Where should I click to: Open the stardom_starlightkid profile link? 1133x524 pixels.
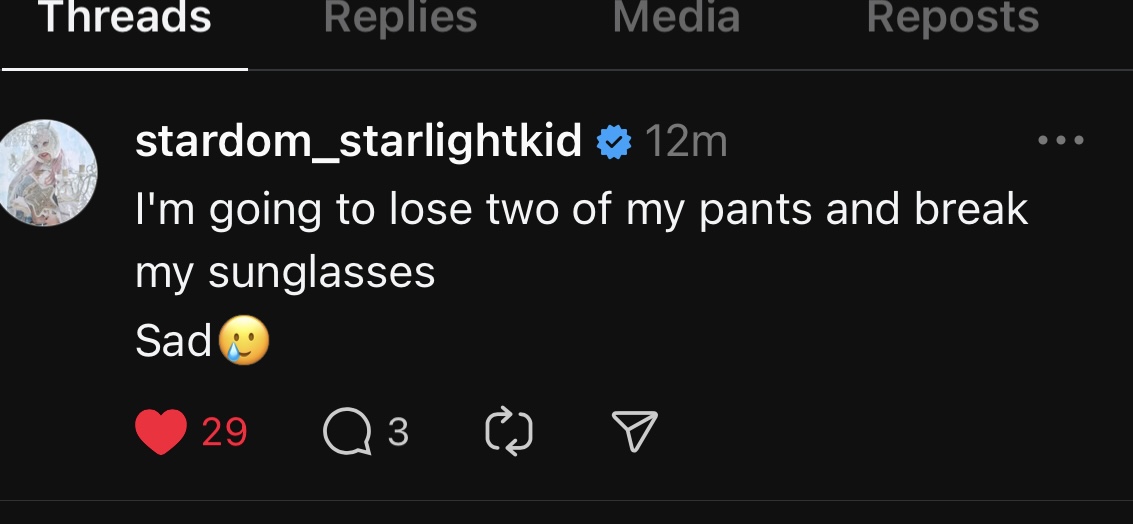359,142
